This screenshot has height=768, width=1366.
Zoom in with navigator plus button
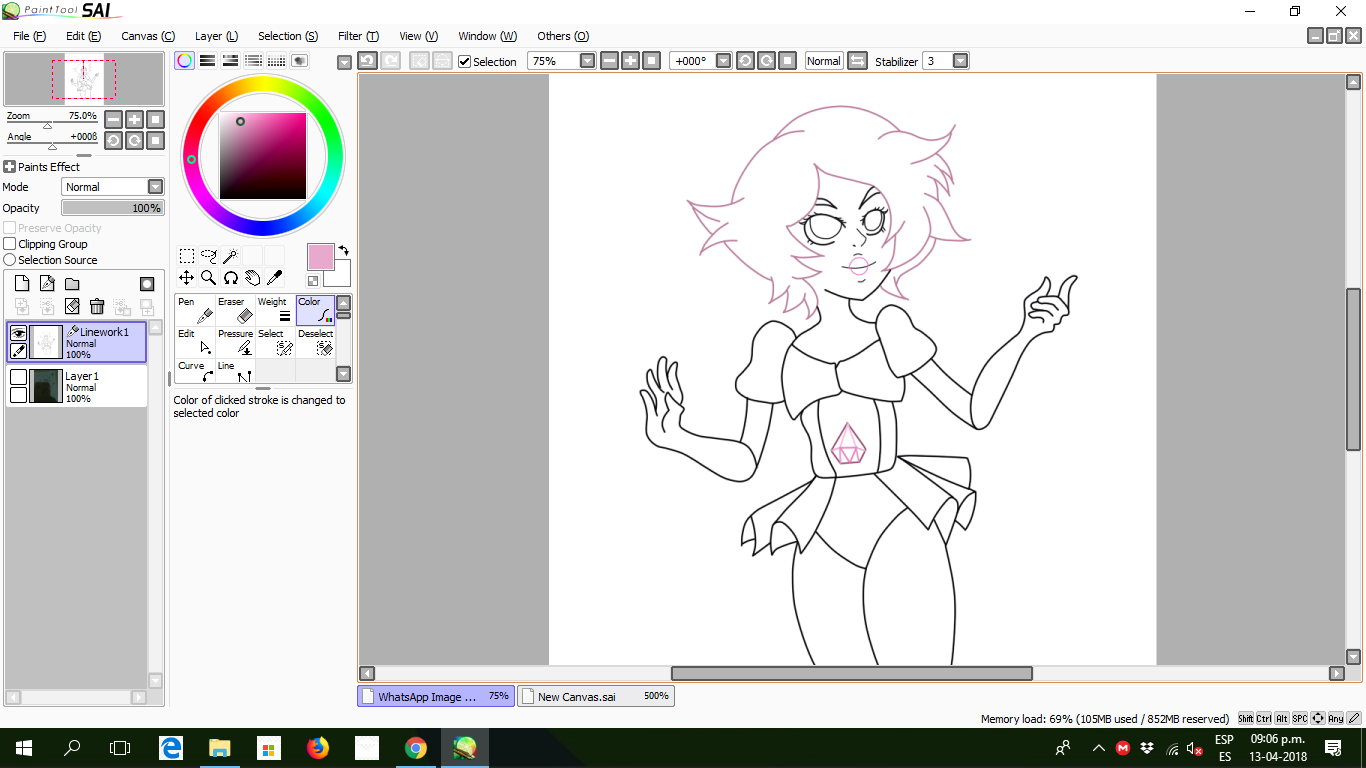[134, 119]
